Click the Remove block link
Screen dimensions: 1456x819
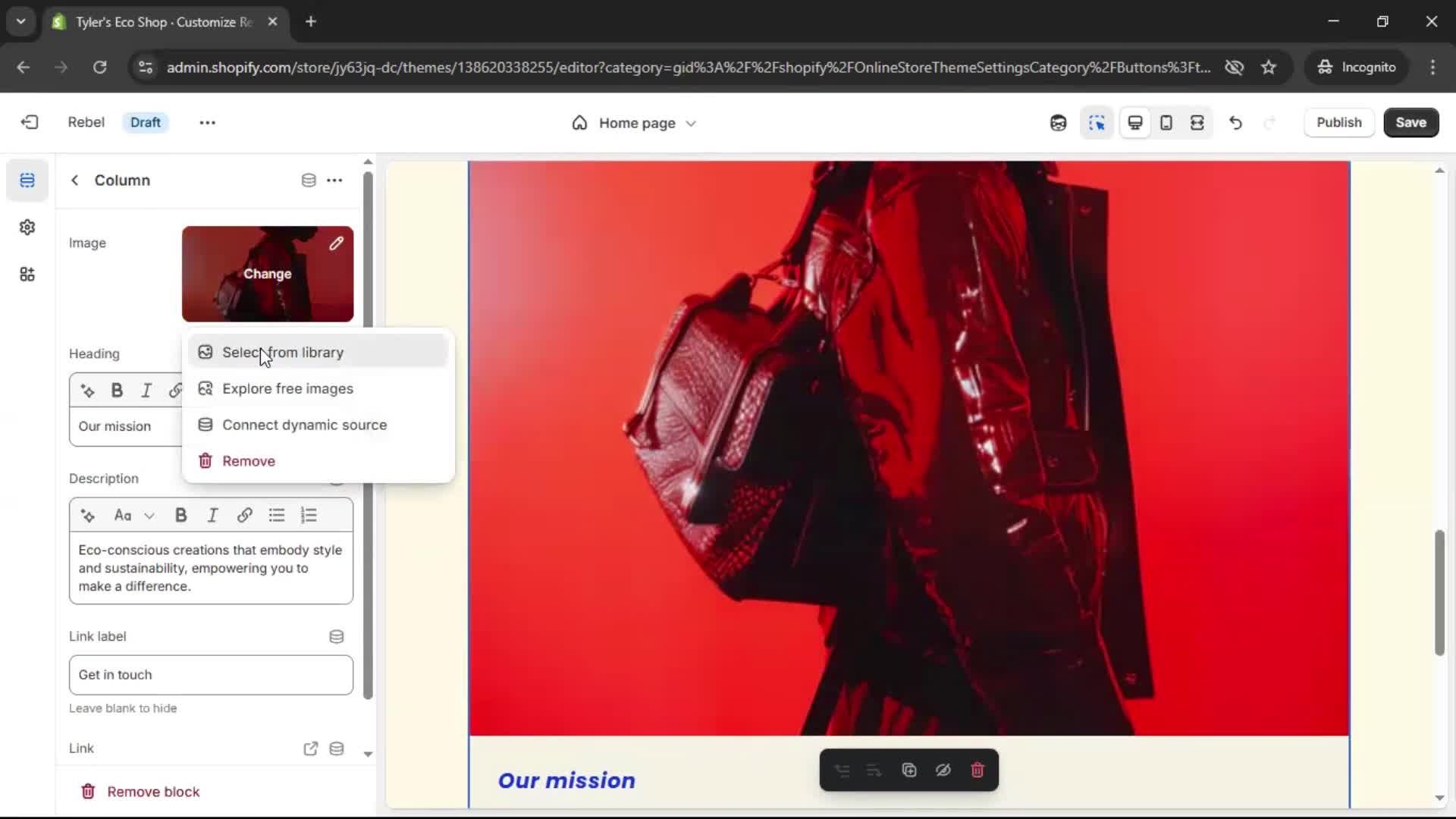152,792
